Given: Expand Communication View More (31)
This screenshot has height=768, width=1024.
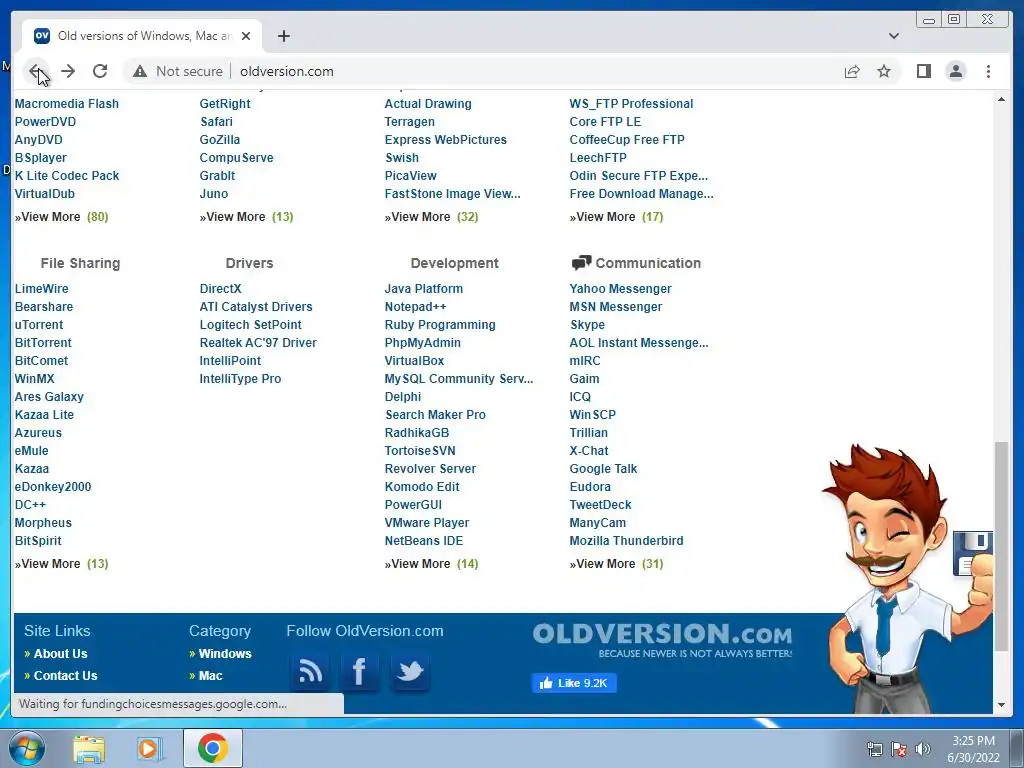Looking at the screenshot, I should tap(616, 564).
